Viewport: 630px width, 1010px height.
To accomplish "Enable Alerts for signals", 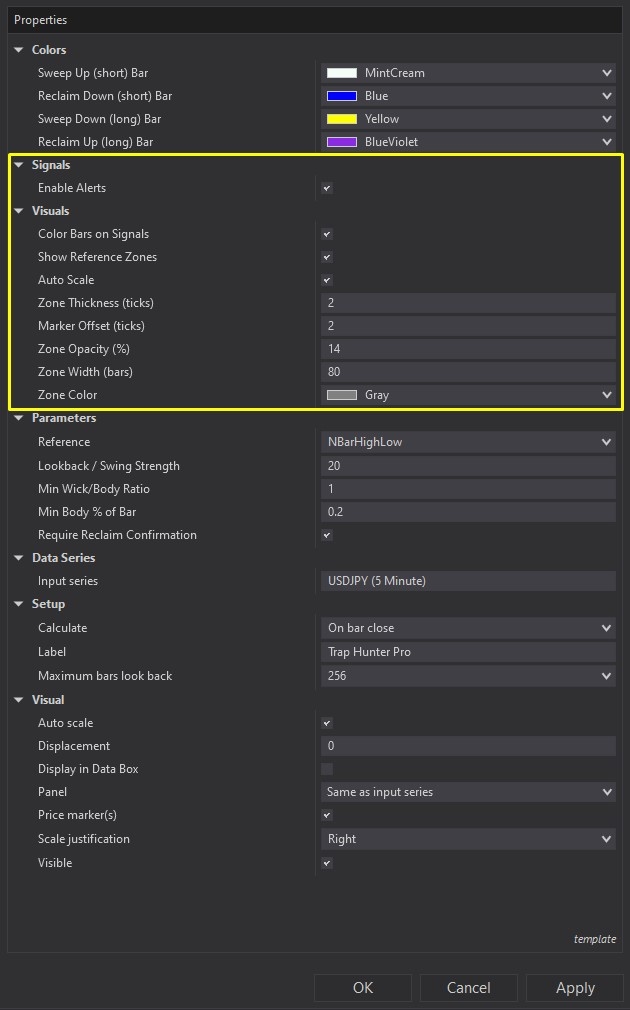I will (326, 187).
